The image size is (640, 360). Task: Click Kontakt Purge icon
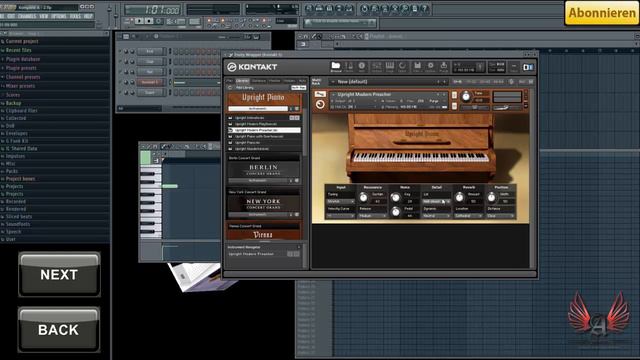pyautogui.click(x=443, y=67)
